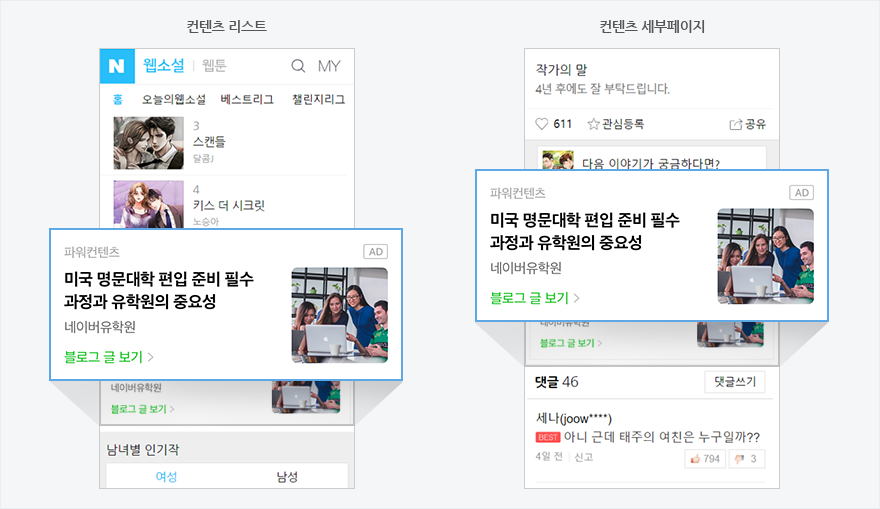Upvote the comment with 794 likes

tap(705, 458)
